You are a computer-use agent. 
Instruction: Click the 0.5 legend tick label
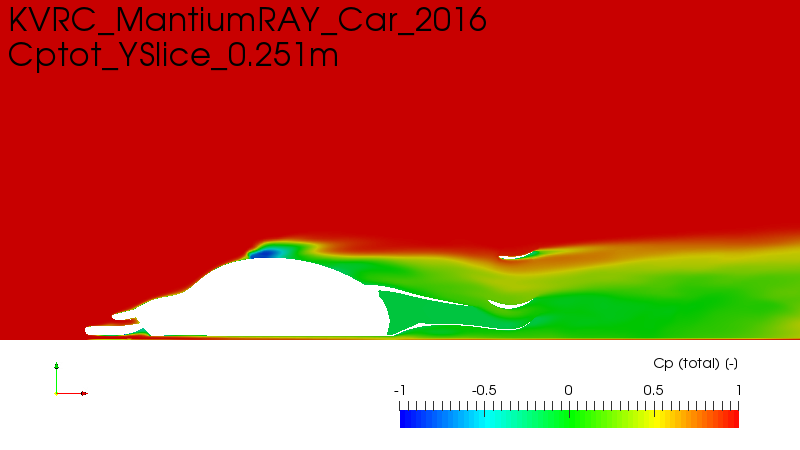click(653, 390)
